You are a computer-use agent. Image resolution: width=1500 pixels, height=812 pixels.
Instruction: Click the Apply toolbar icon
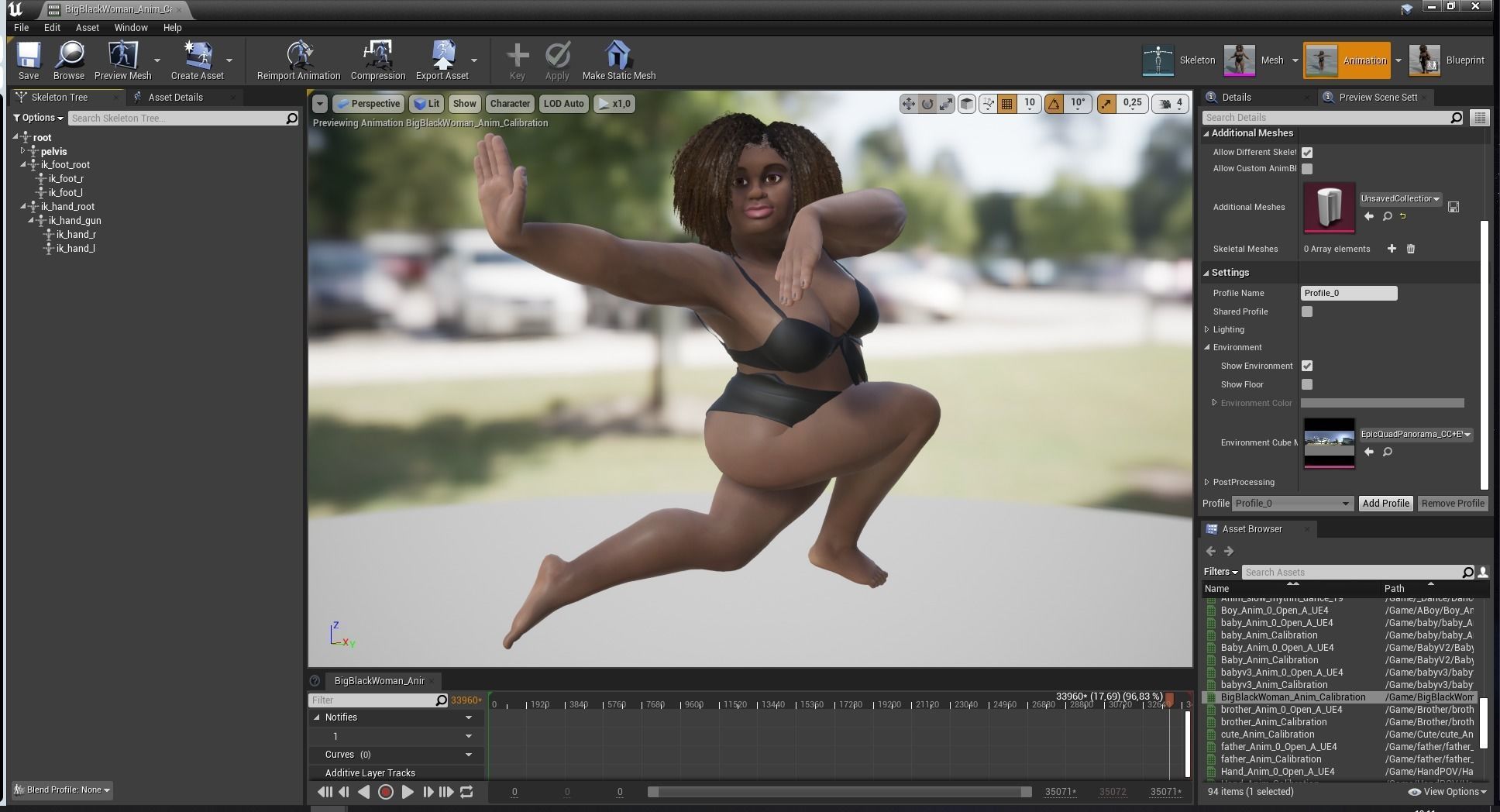pyautogui.click(x=557, y=56)
